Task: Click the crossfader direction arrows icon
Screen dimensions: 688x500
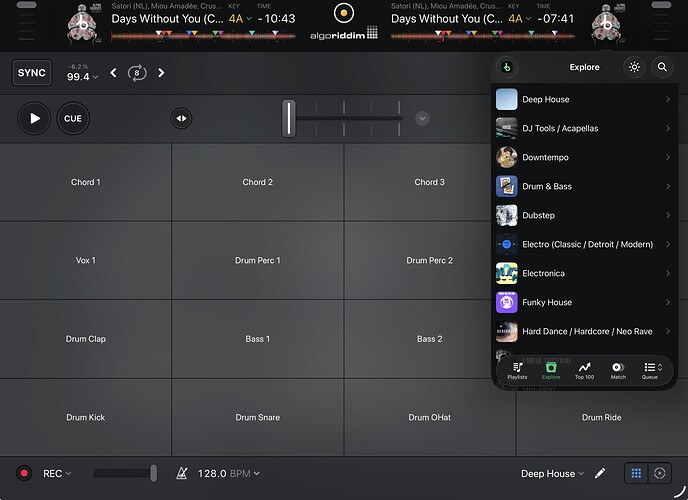Action: click(181, 118)
